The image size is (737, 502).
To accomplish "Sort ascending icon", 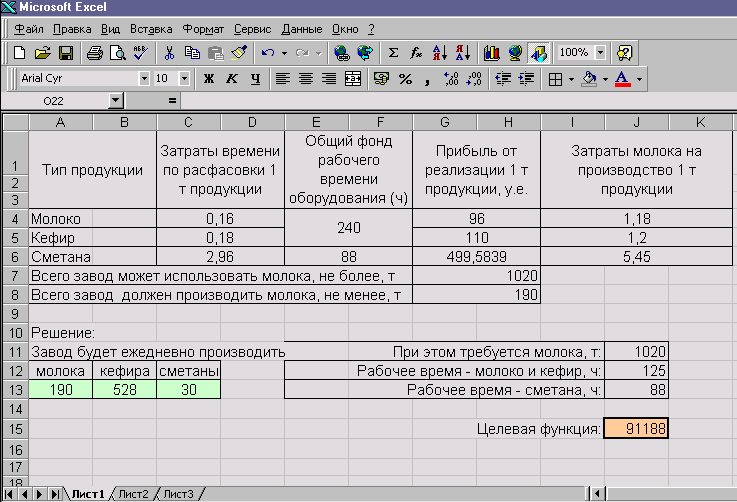I will (x=439, y=53).
